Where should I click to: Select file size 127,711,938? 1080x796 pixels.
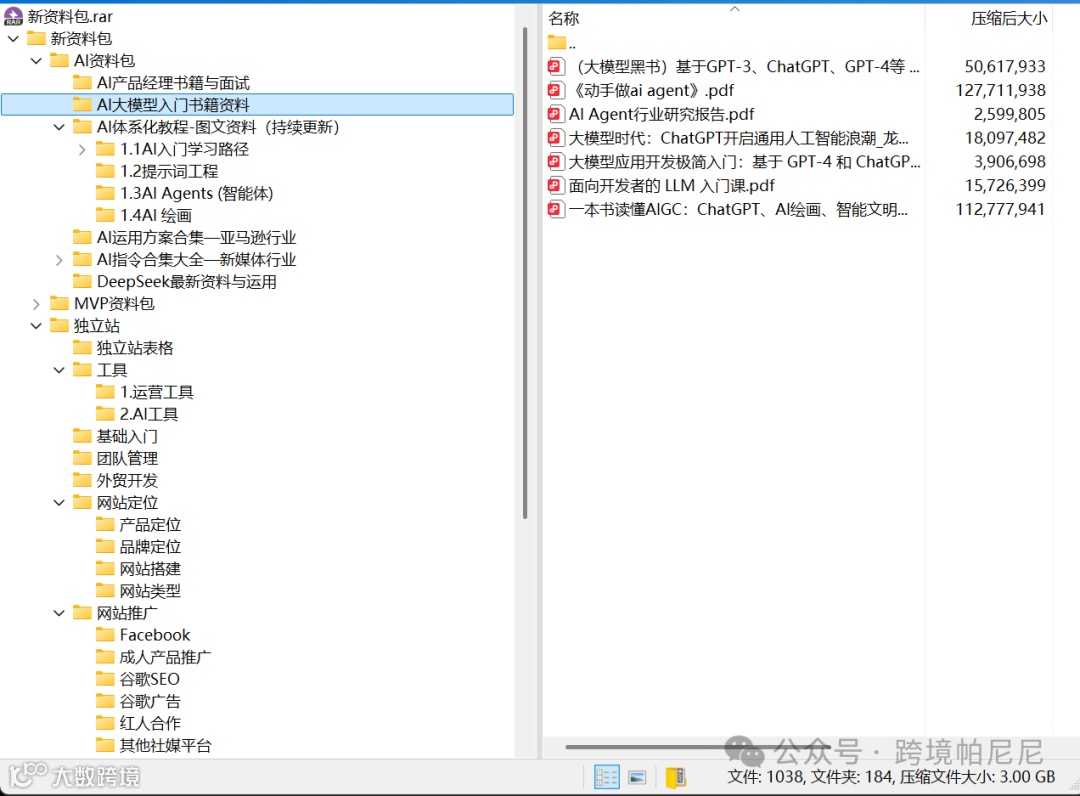pos(1000,90)
